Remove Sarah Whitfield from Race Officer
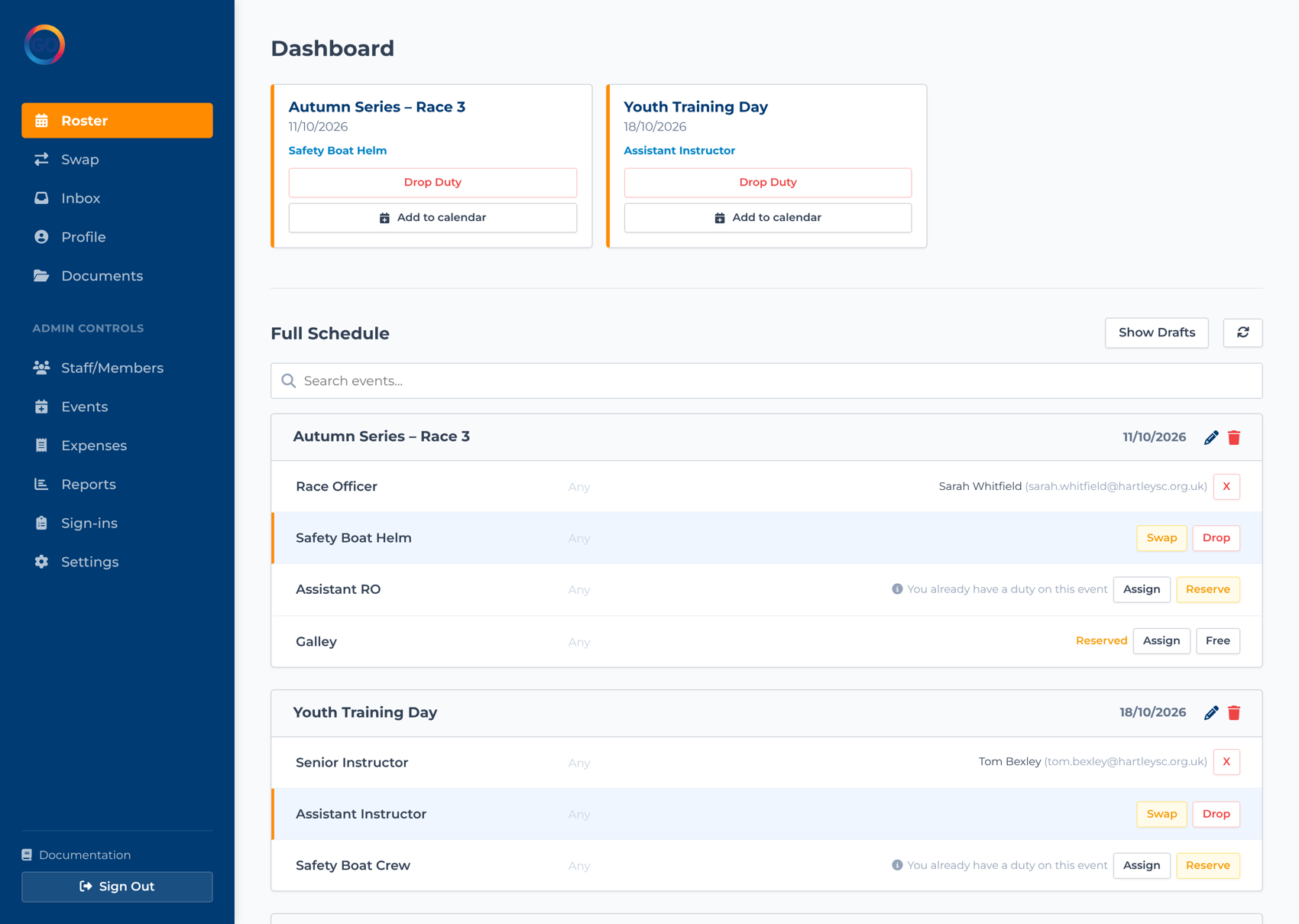The height and width of the screenshot is (924, 1299). click(1226, 487)
